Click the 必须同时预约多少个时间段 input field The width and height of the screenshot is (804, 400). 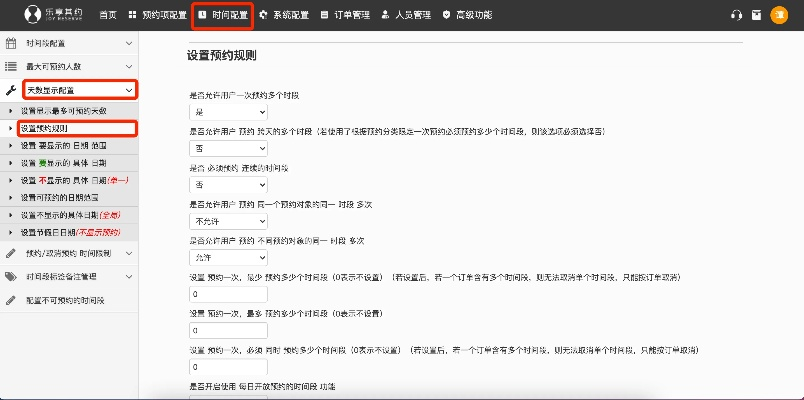click(x=228, y=367)
